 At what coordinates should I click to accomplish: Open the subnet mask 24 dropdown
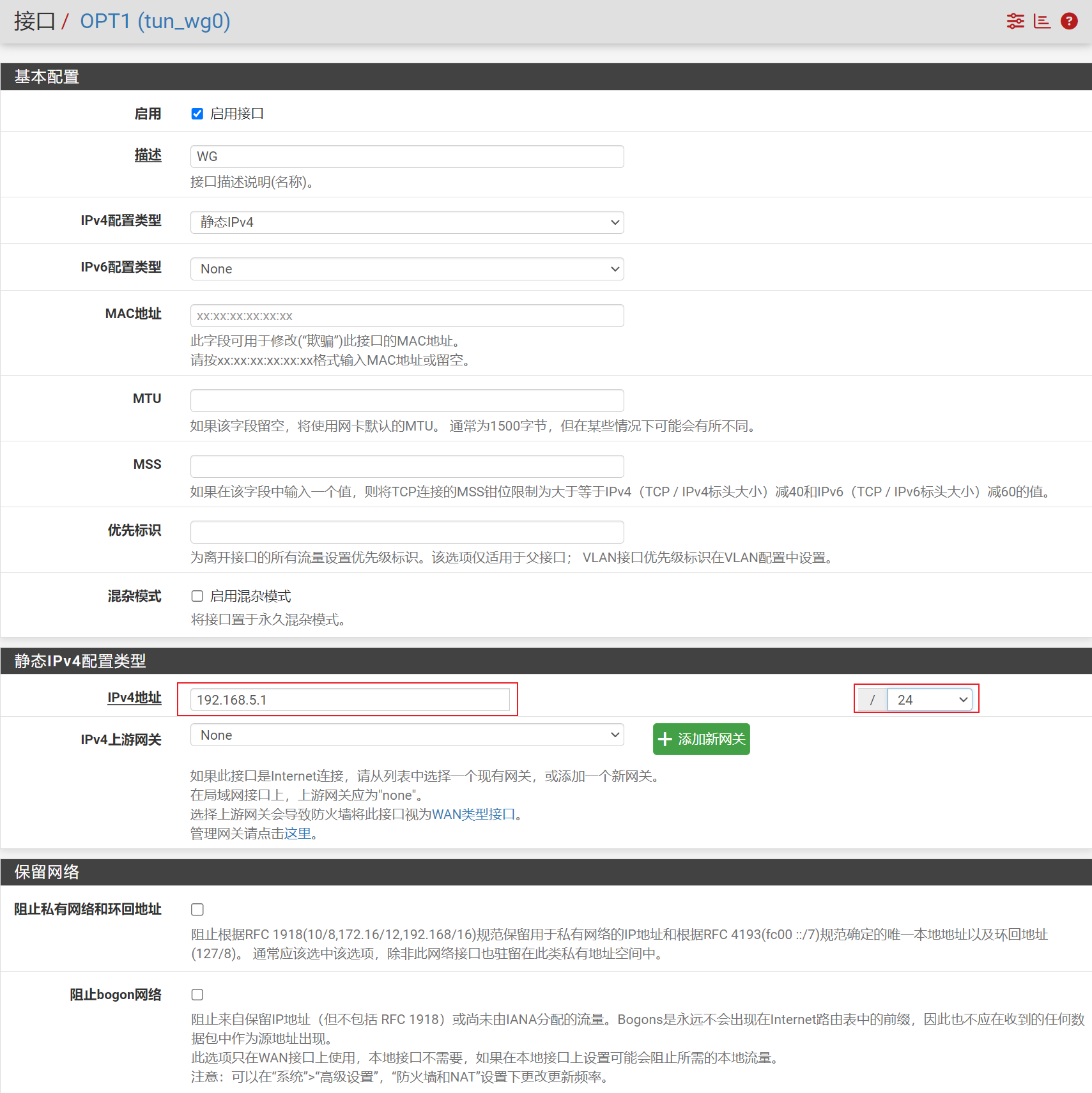[x=930, y=699]
